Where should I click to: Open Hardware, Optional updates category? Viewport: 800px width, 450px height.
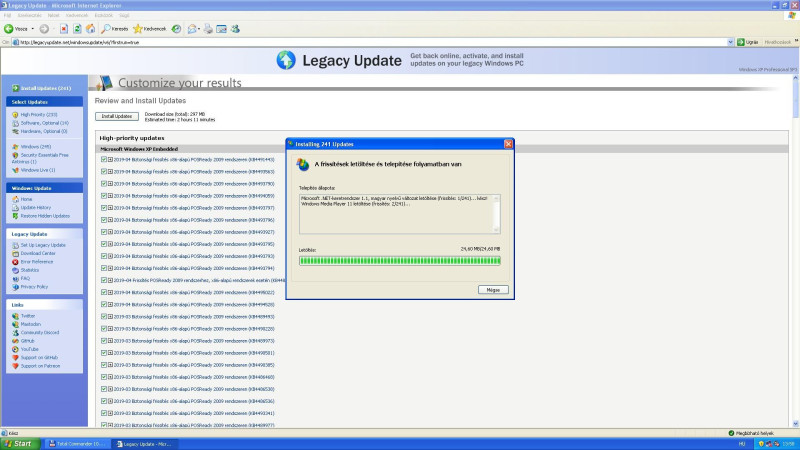pos(43,131)
